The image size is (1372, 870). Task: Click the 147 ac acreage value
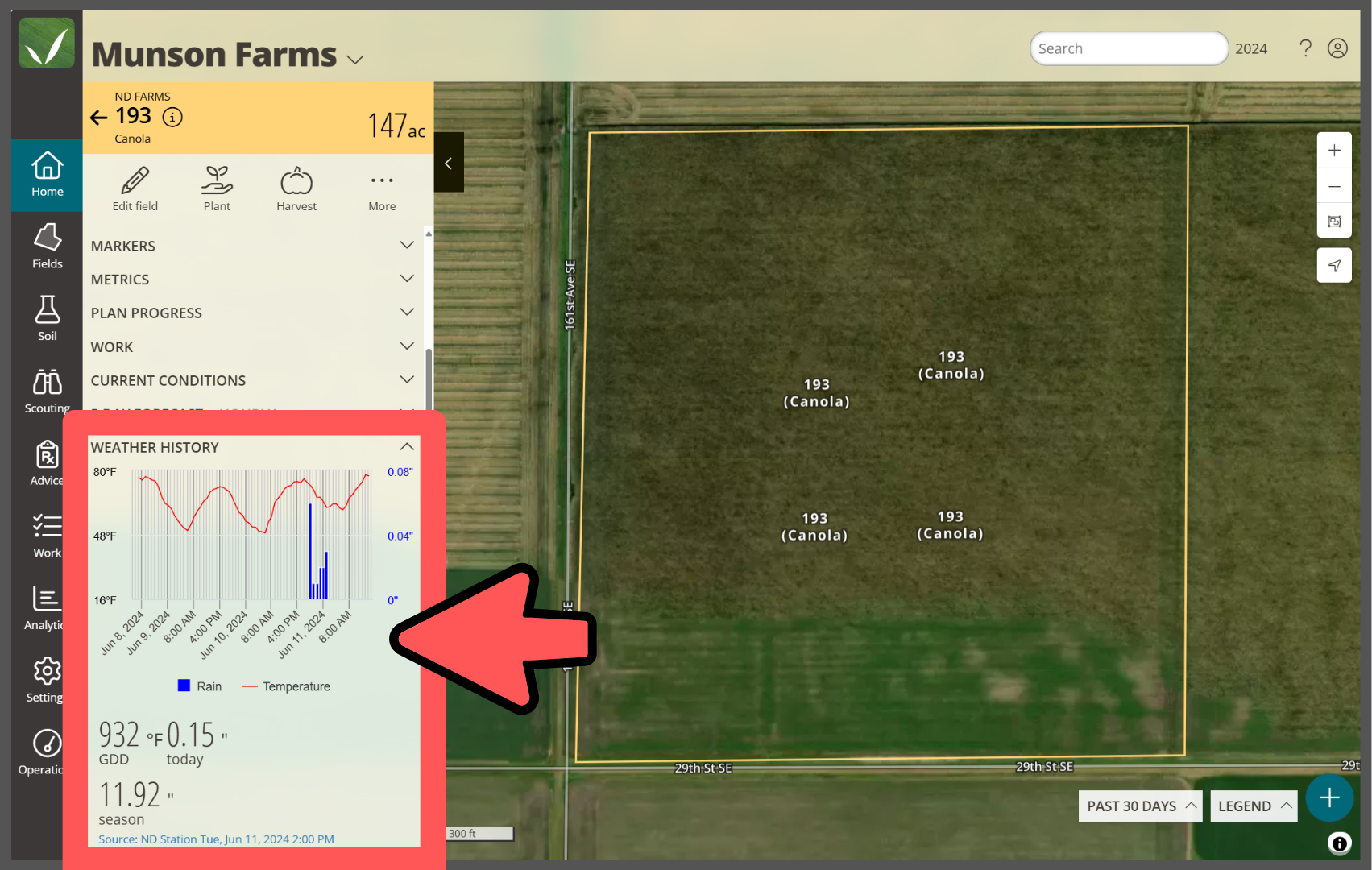(396, 126)
